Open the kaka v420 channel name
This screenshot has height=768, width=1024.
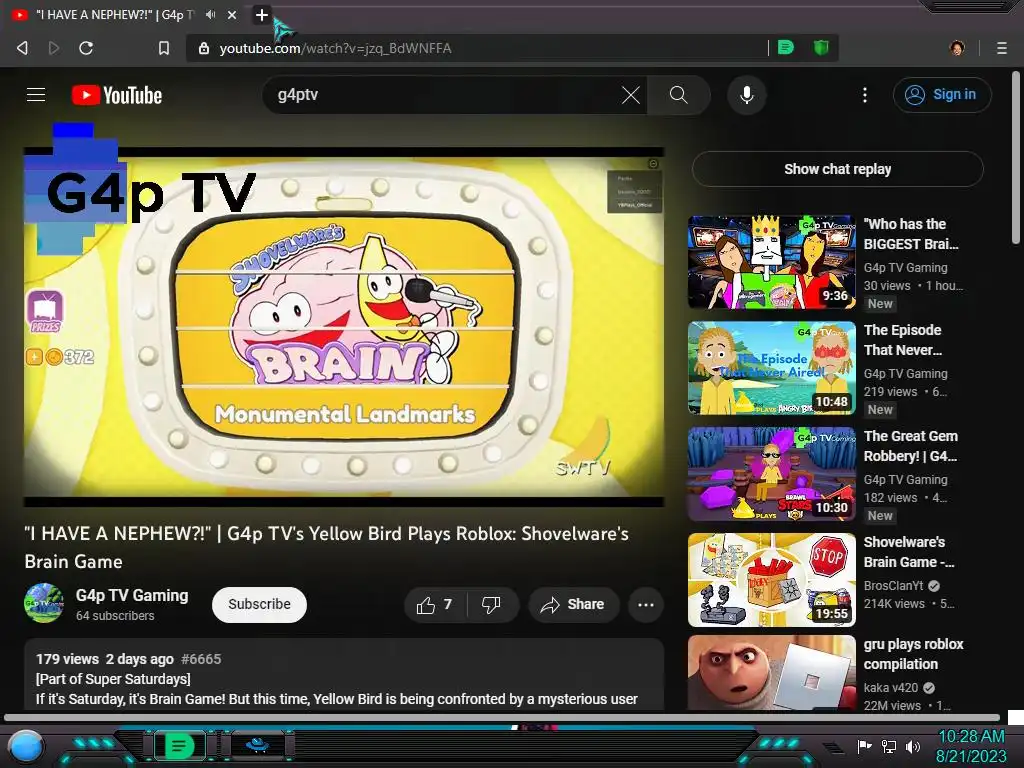coord(891,688)
